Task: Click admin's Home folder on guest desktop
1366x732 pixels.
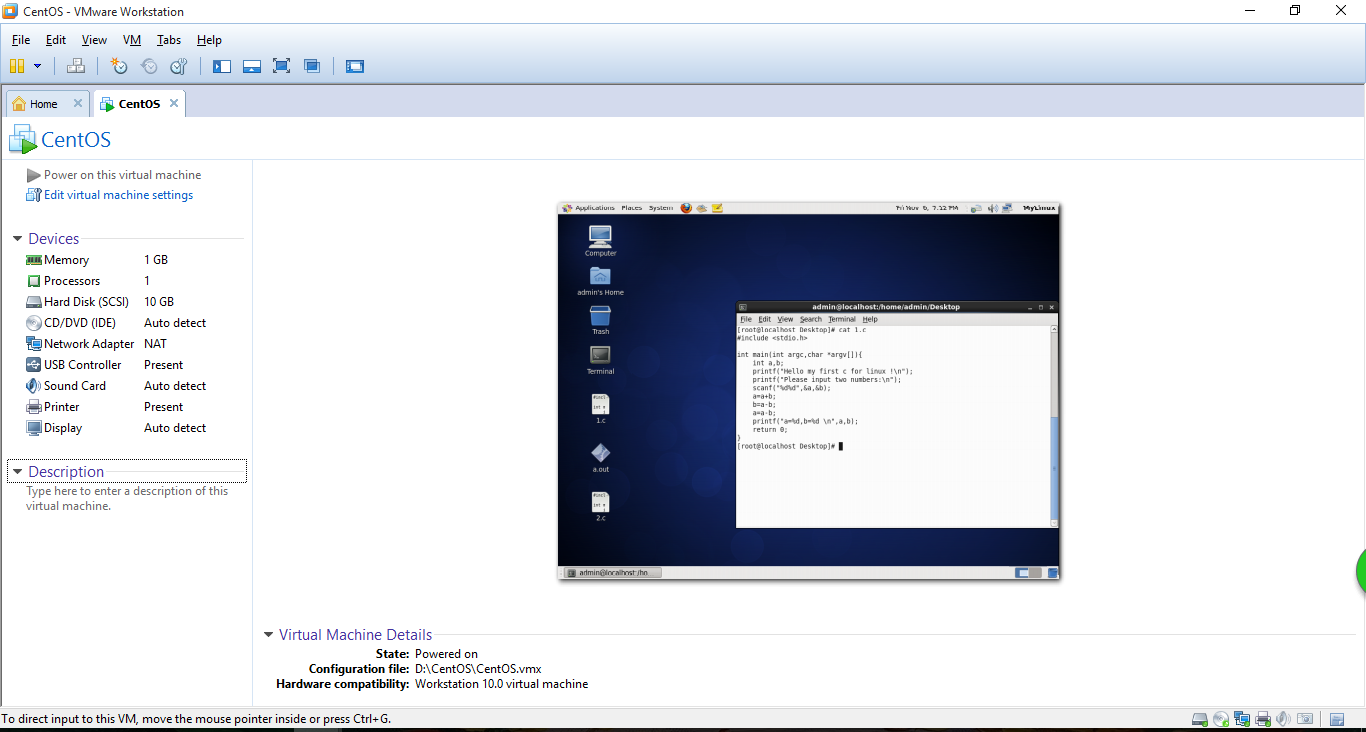Action: click(x=600, y=280)
